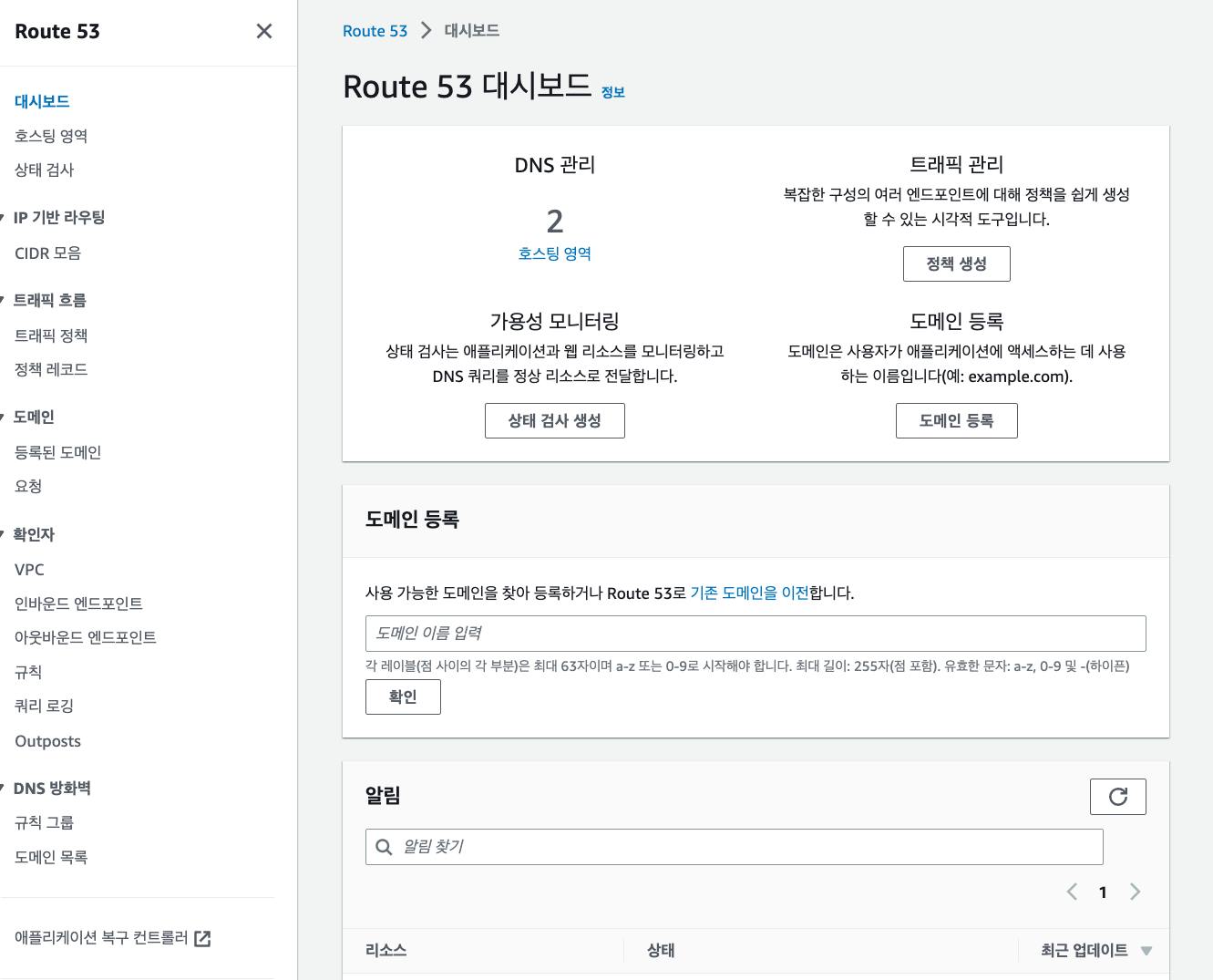Viewport: 1213px width, 980px height.
Task: Open CIDR 모음 in the sidebar
Action: [x=47, y=253]
